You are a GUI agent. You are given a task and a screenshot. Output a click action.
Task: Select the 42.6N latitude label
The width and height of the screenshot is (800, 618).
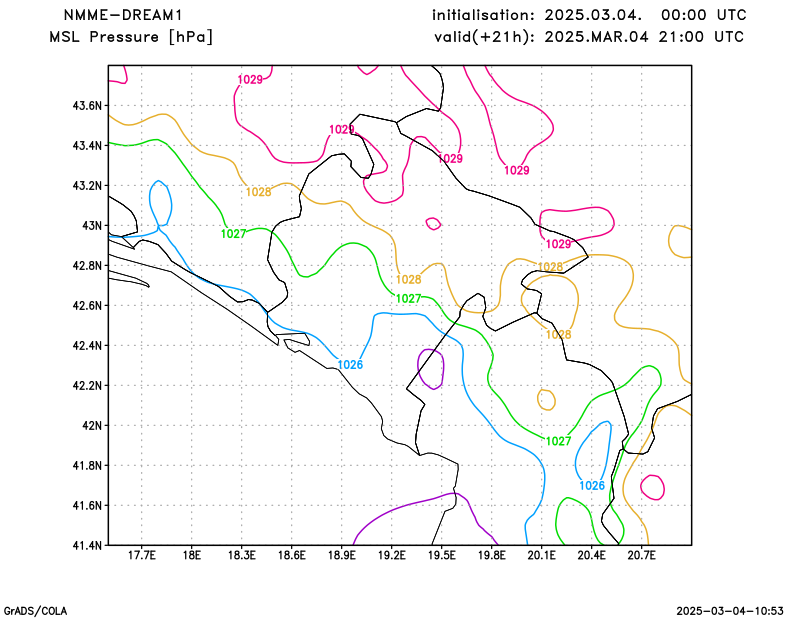87,305
